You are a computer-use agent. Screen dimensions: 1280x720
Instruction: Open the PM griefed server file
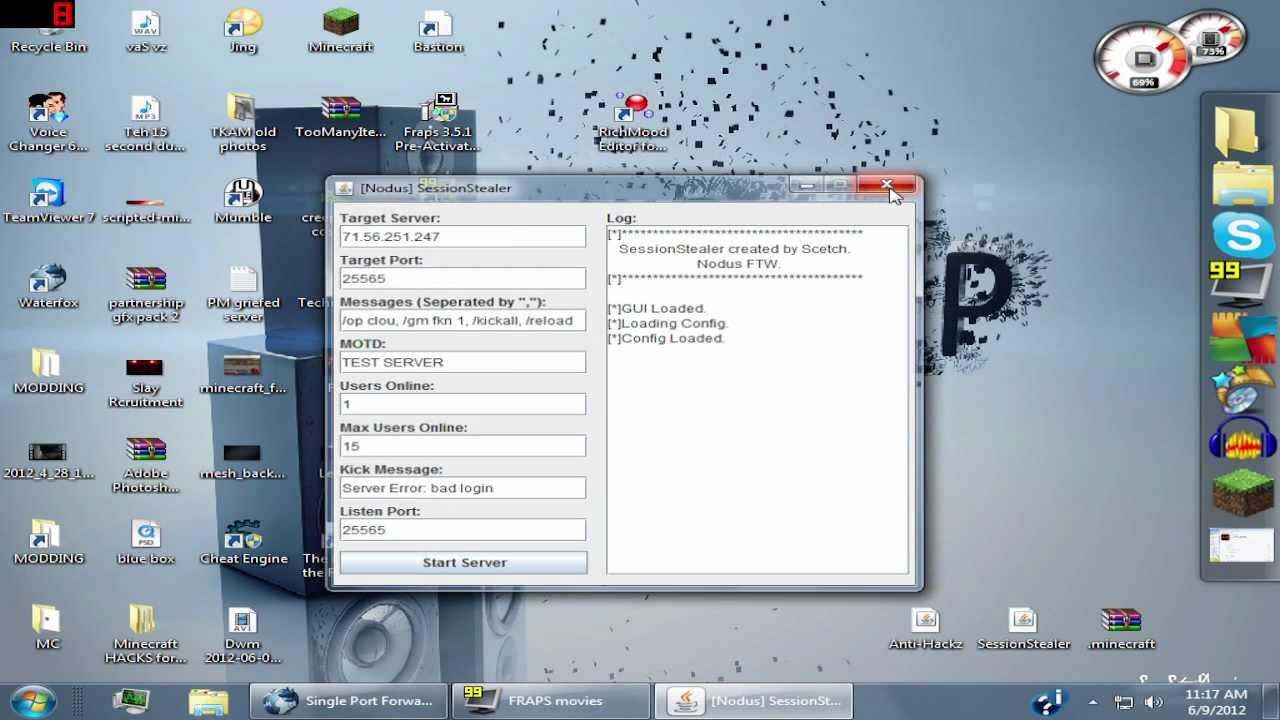(x=243, y=293)
